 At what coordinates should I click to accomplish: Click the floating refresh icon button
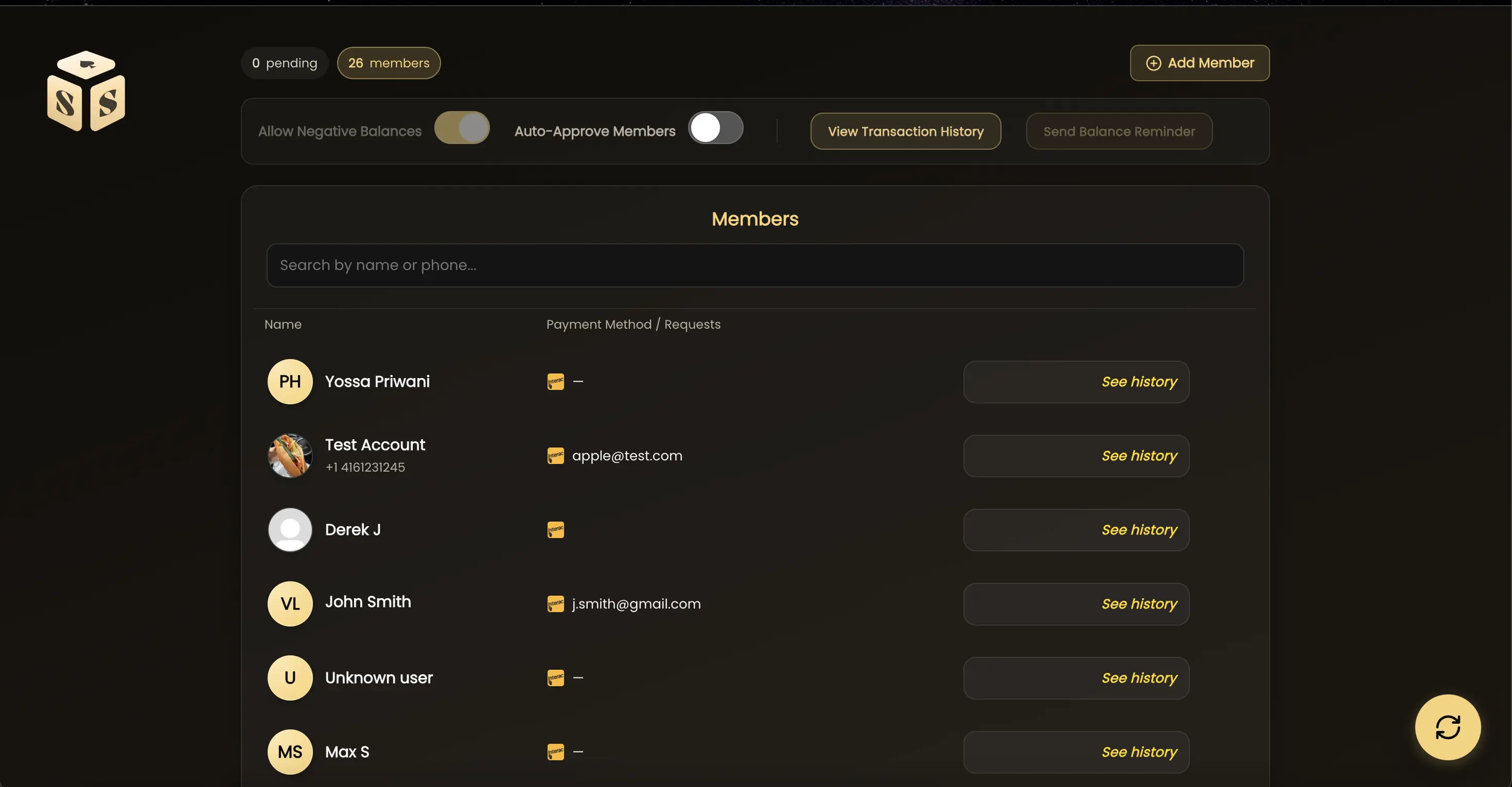pyautogui.click(x=1448, y=727)
